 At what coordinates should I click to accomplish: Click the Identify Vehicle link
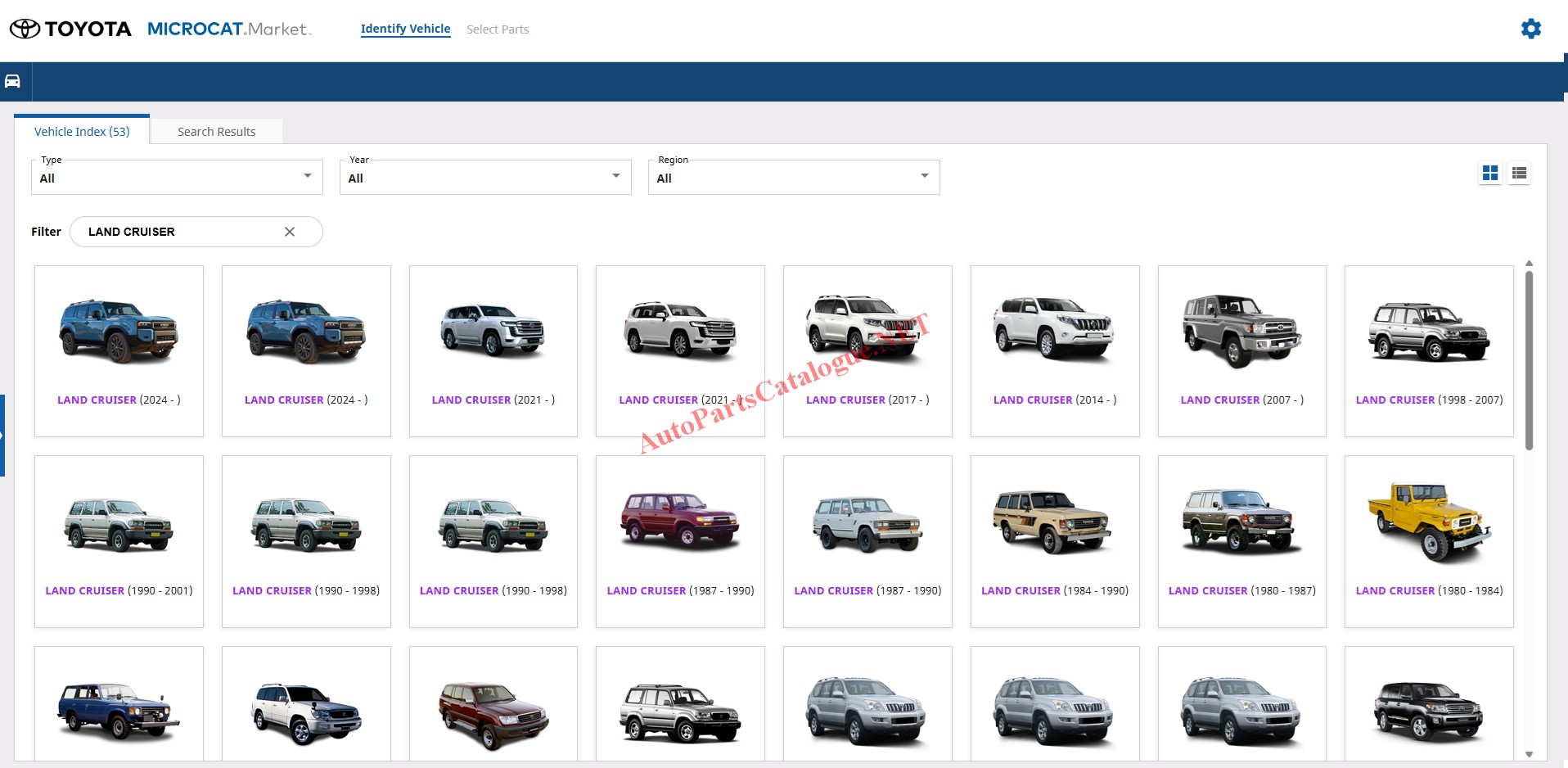tap(405, 29)
